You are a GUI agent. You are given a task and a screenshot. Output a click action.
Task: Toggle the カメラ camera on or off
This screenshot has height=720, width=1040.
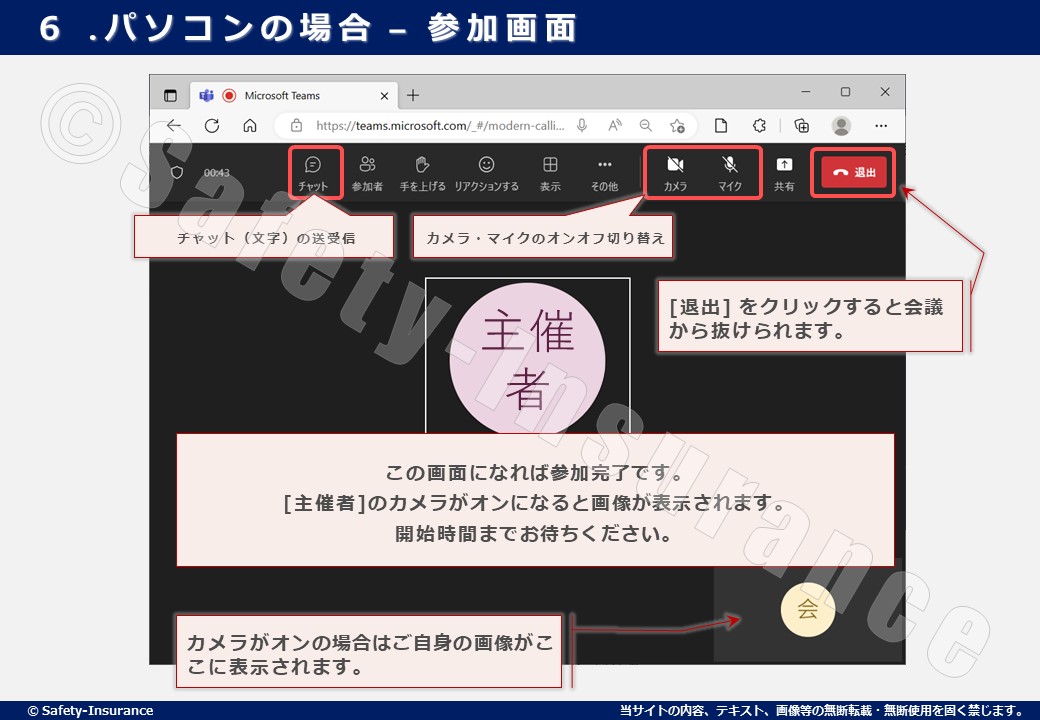coord(675,172)
